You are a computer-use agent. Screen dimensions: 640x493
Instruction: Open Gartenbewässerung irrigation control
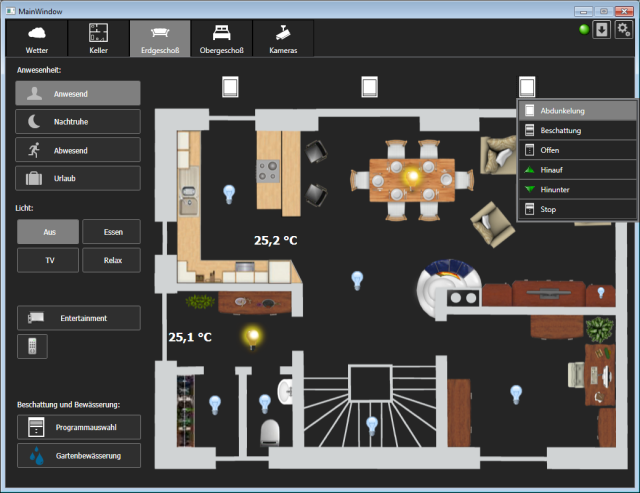coord(79,455)
